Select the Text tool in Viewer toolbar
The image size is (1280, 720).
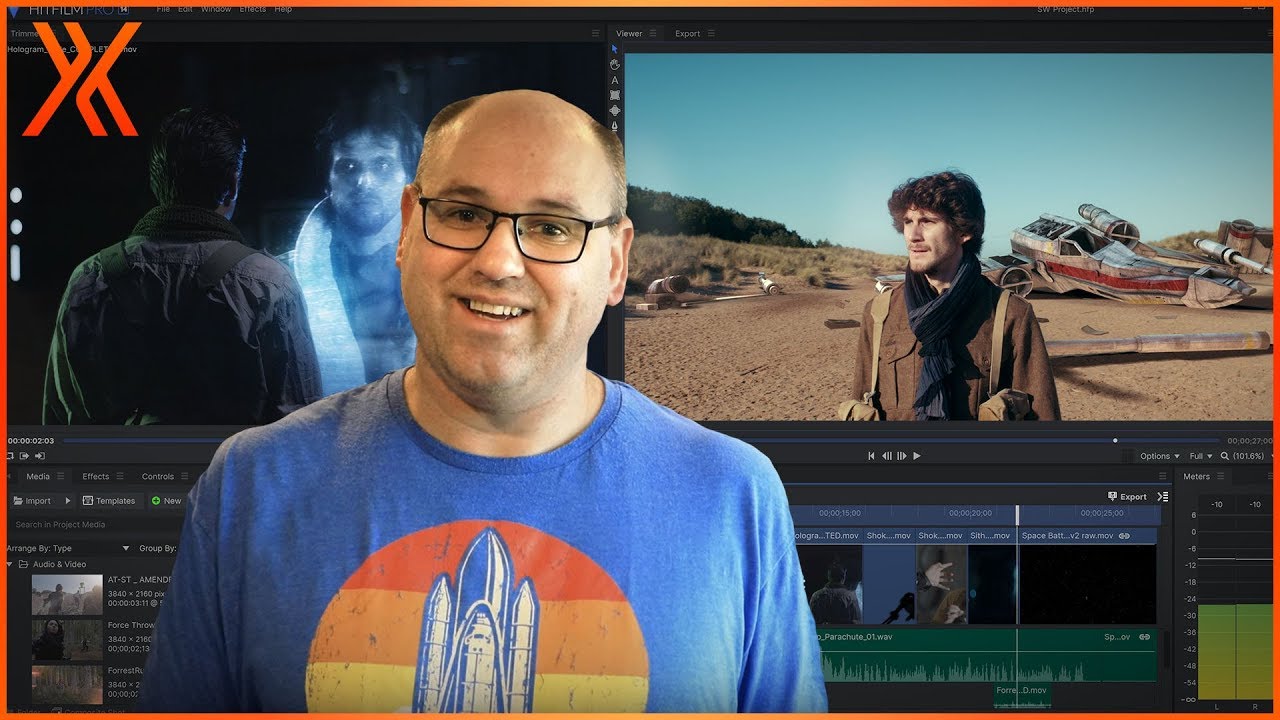click(x=614, y=80)
